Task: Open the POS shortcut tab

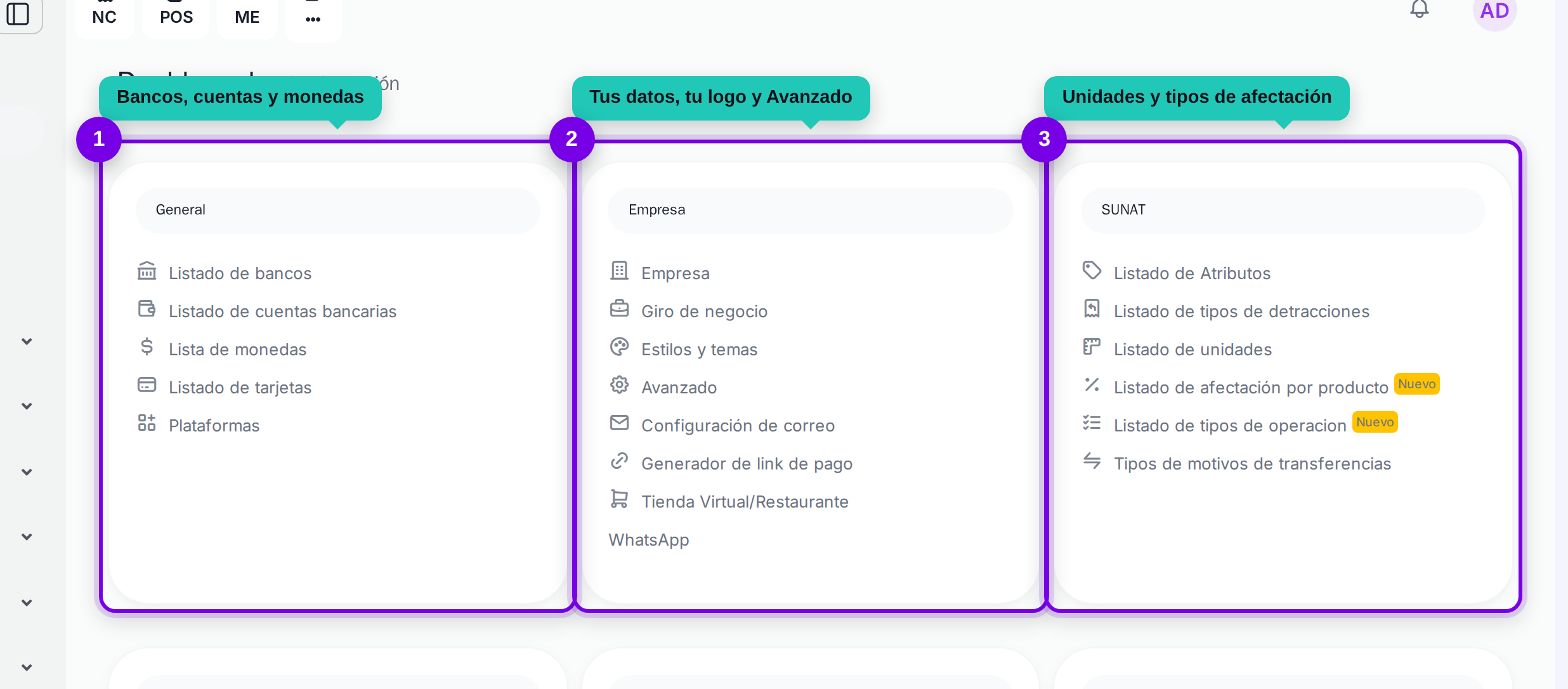Action: (x=176, y=16)
